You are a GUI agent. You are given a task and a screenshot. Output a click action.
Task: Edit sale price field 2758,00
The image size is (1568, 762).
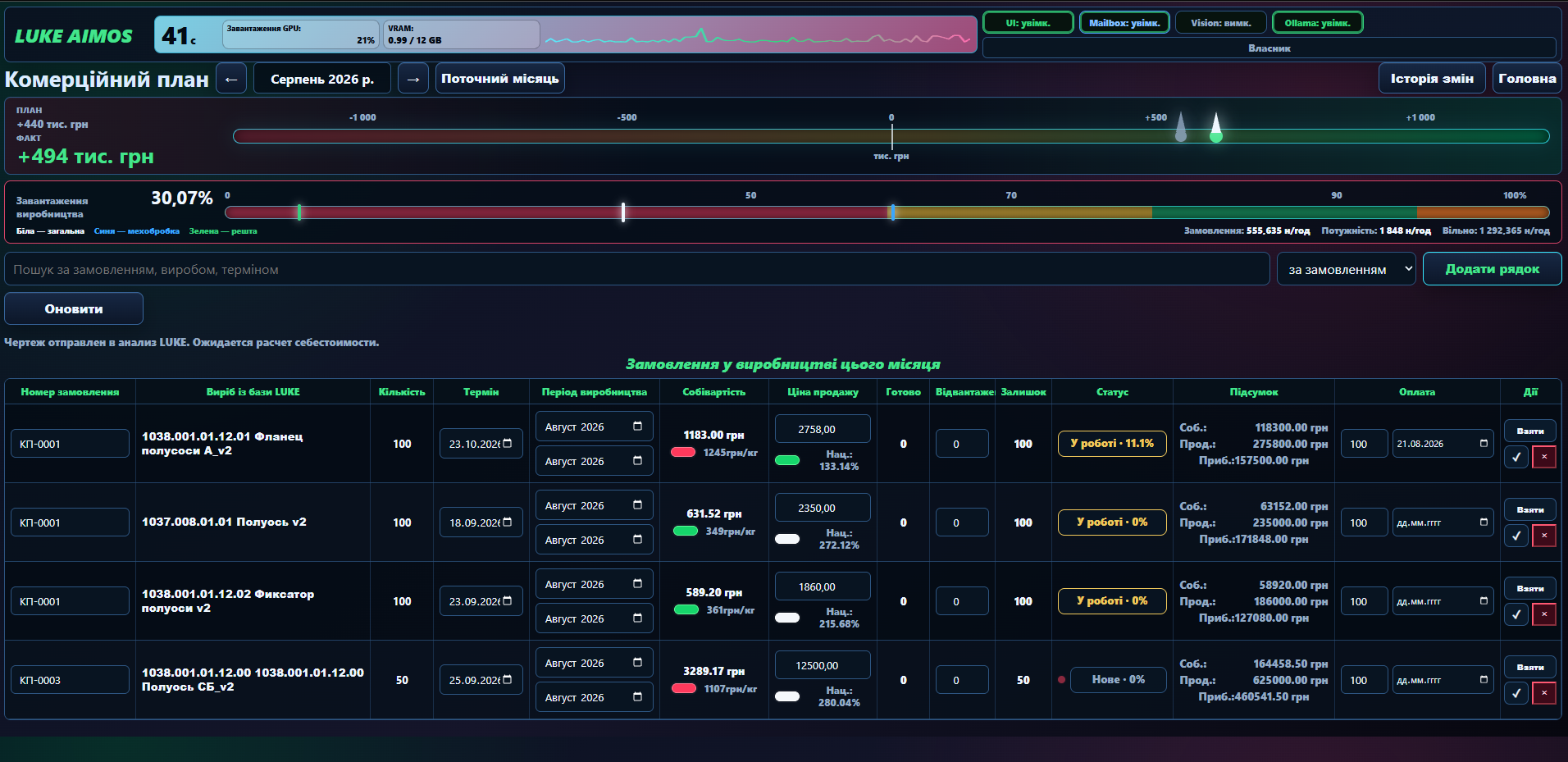coord(823,429)
